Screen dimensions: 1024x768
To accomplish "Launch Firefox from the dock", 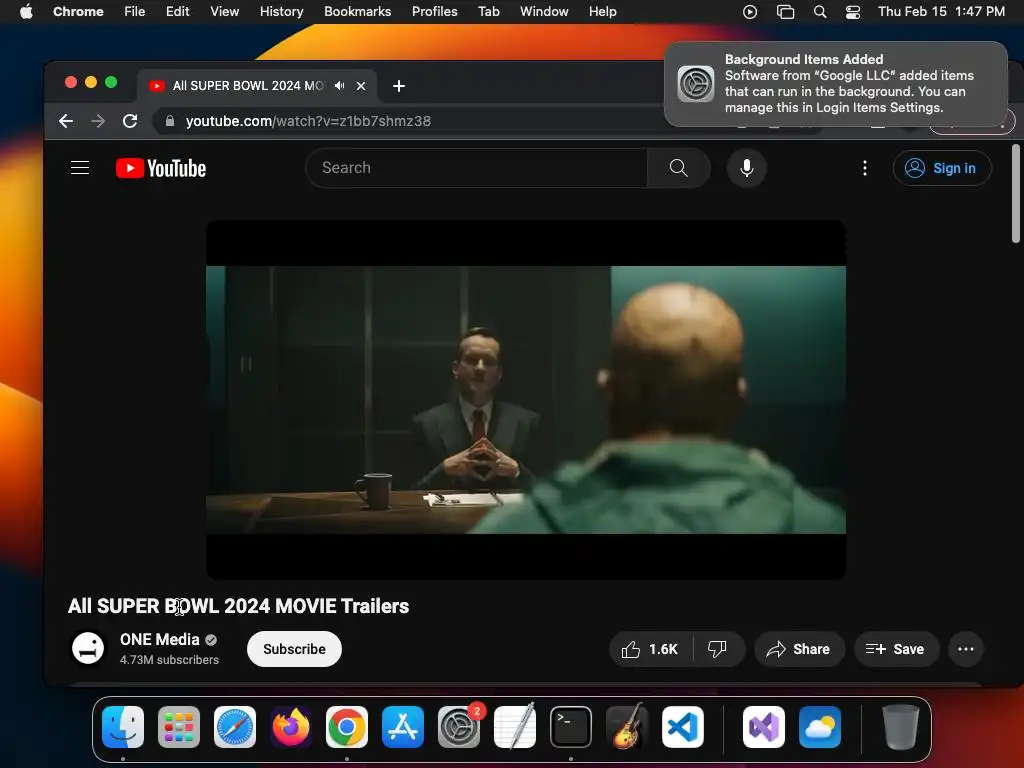I will point(291,727).
